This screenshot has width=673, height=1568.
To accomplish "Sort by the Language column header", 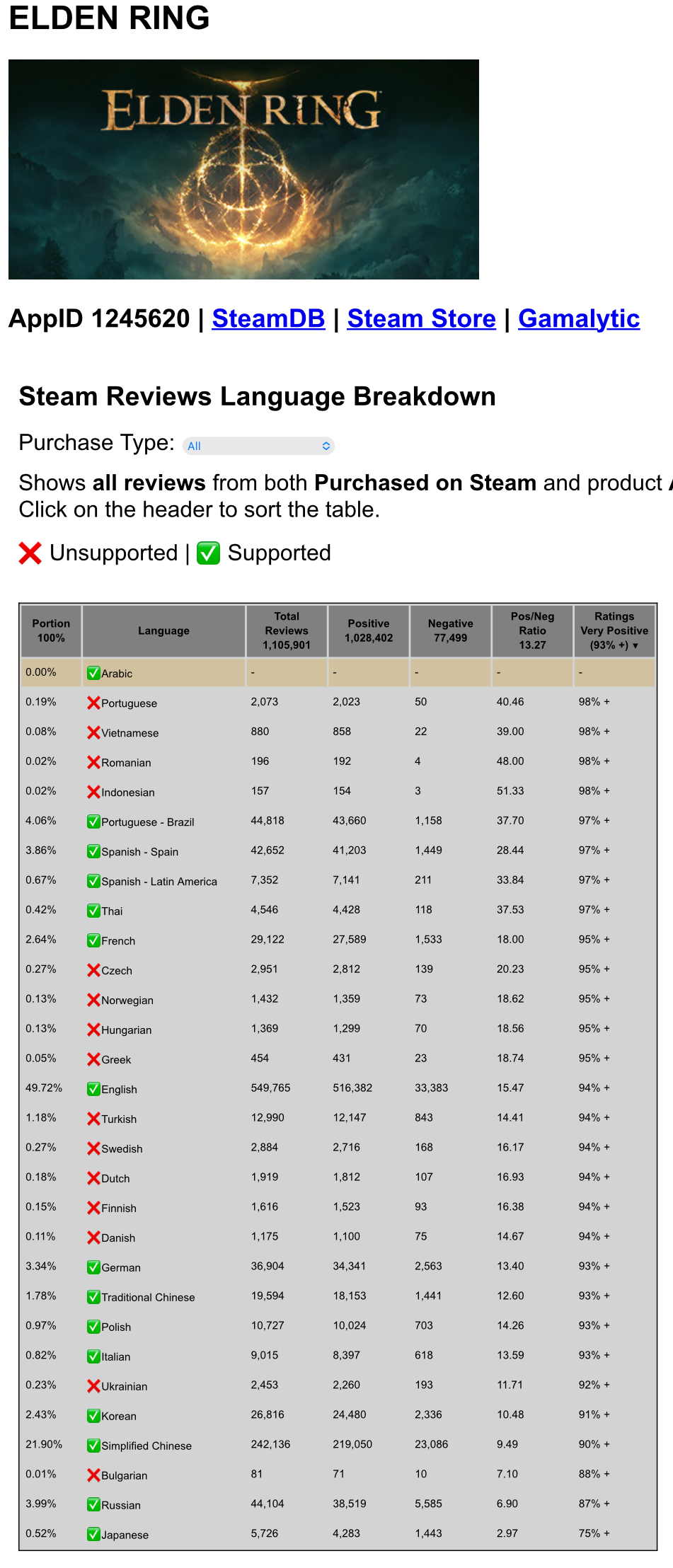I will (163, 630).
